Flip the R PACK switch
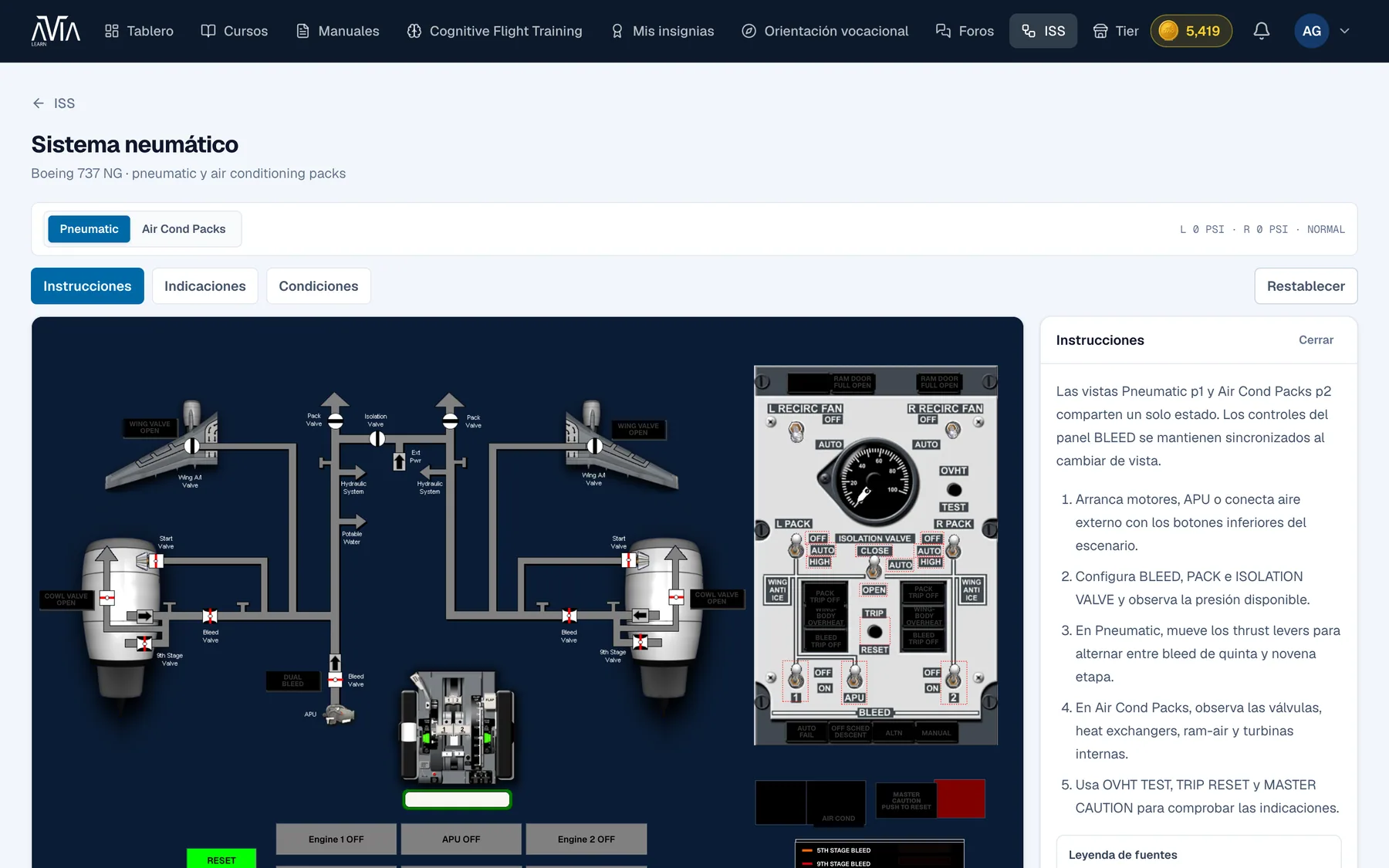Image resolution: width=1389 pixels, height=868 pixels. [x=954, y=547]
